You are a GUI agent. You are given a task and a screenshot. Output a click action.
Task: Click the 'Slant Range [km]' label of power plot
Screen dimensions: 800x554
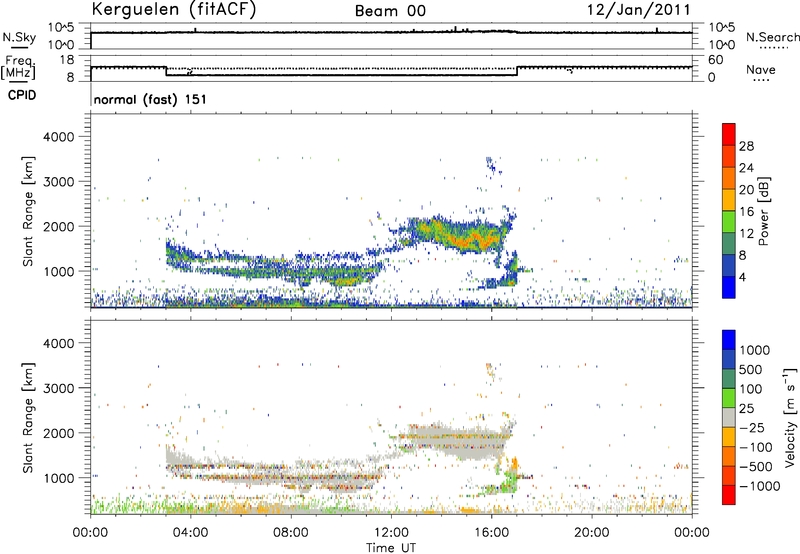click(28, 211)
